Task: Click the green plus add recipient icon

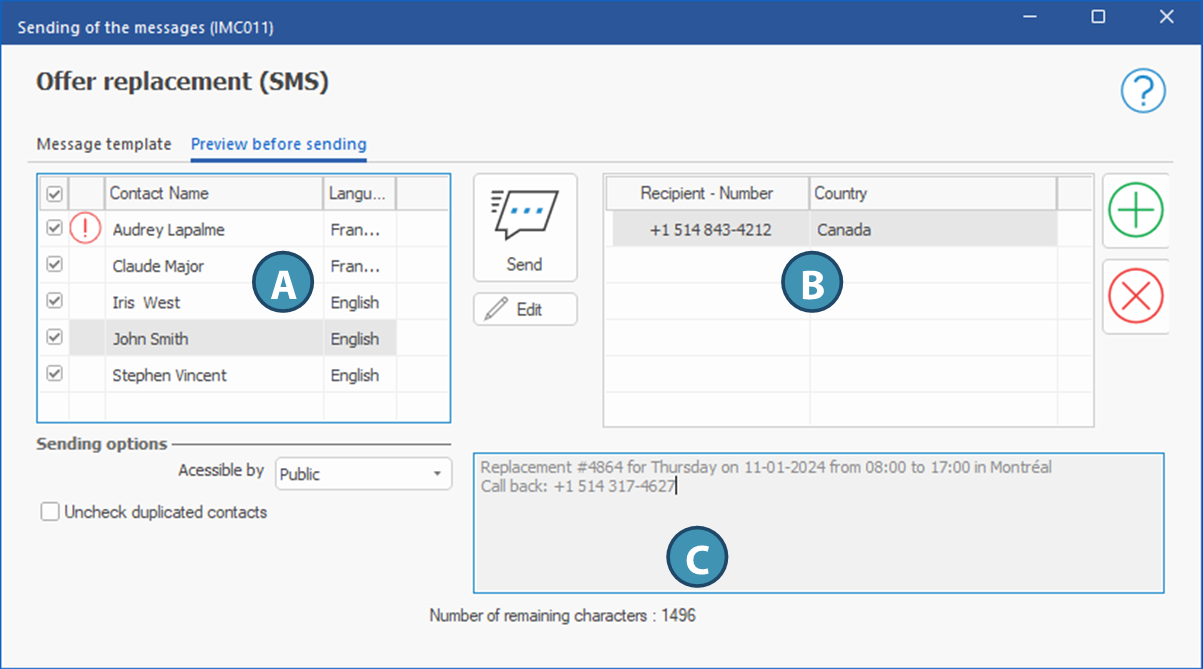Action: 1136,210
